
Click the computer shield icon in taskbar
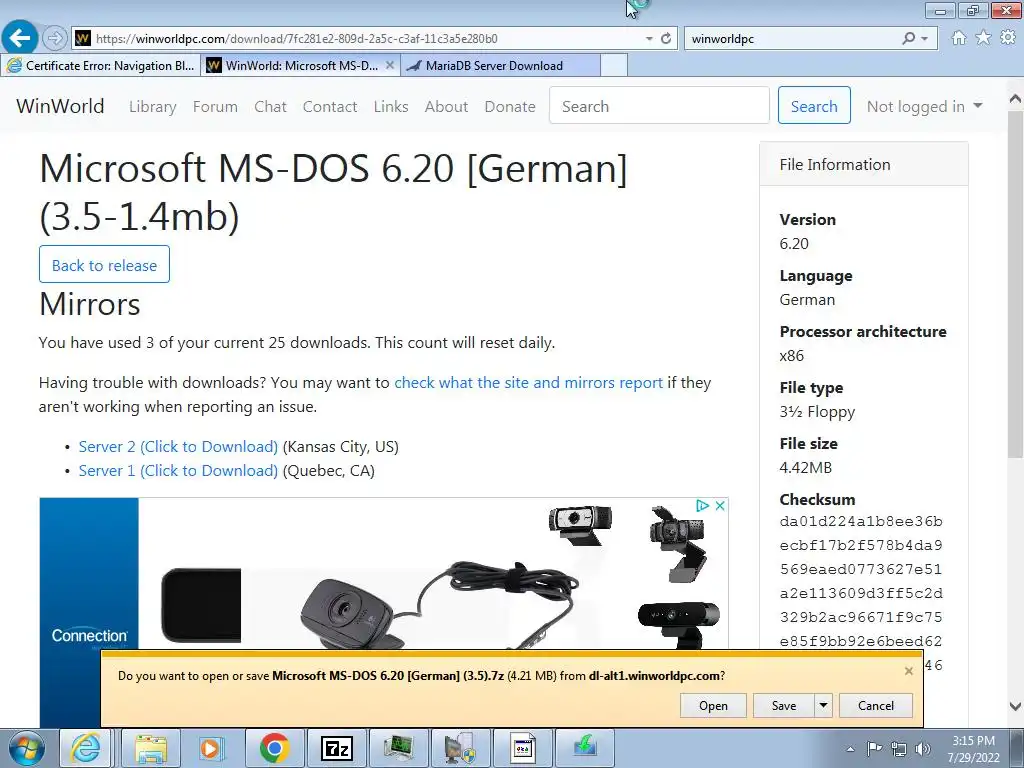click(x=460, y=748)
